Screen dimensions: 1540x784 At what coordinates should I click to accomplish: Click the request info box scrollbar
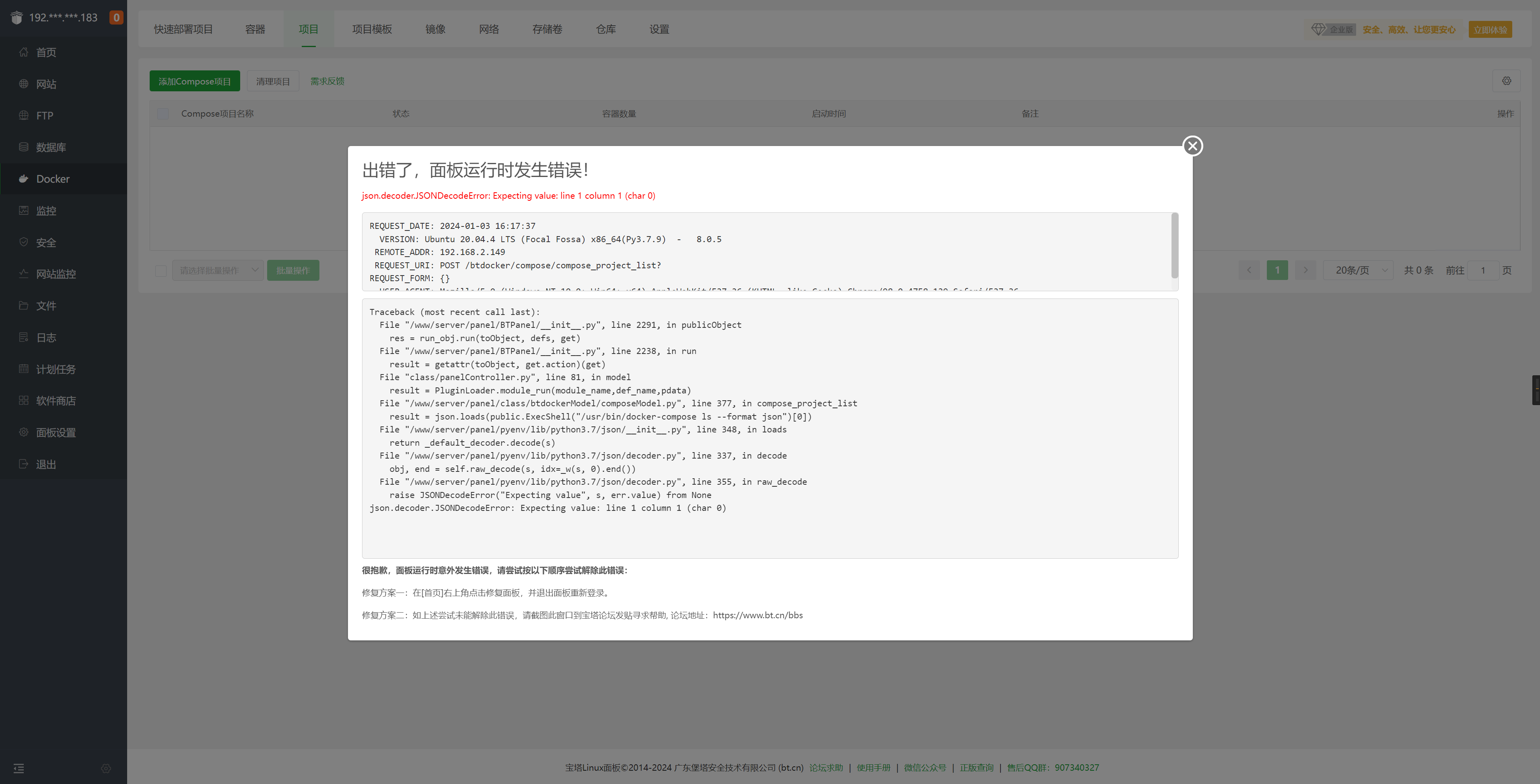pos(1175,246)
